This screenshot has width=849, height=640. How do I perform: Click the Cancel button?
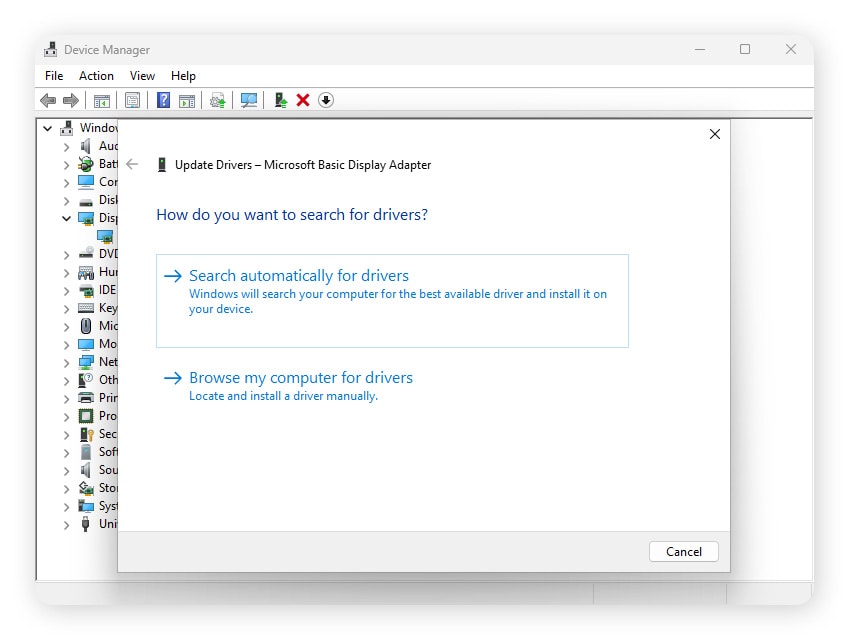pos(683,551)
